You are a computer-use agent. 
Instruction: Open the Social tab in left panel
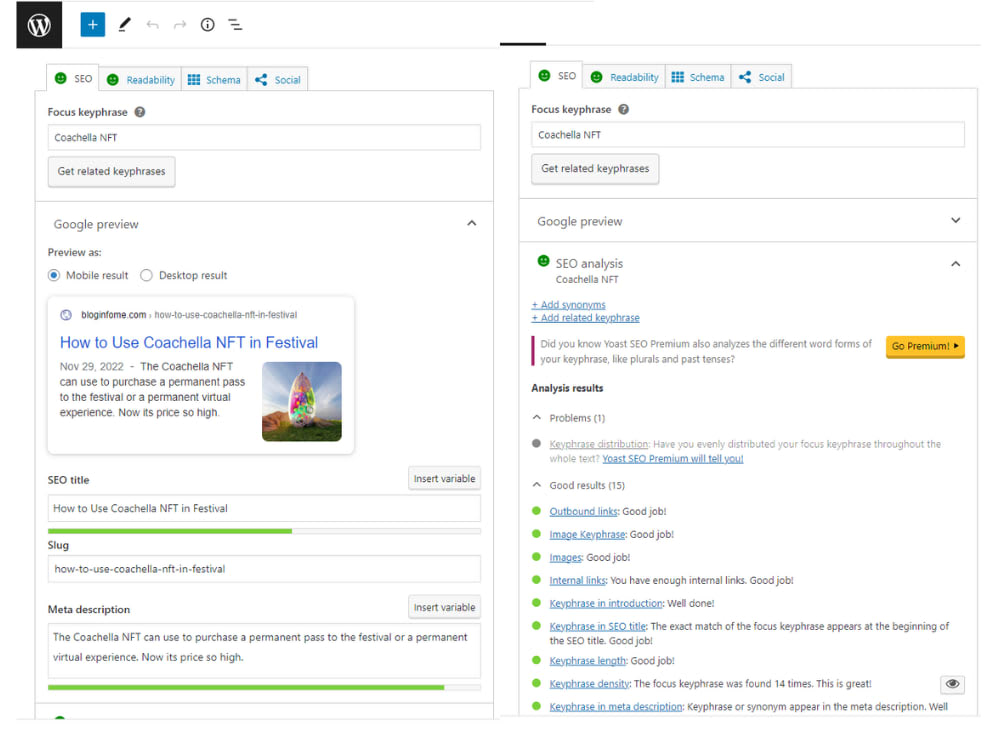tap(277, 80)
